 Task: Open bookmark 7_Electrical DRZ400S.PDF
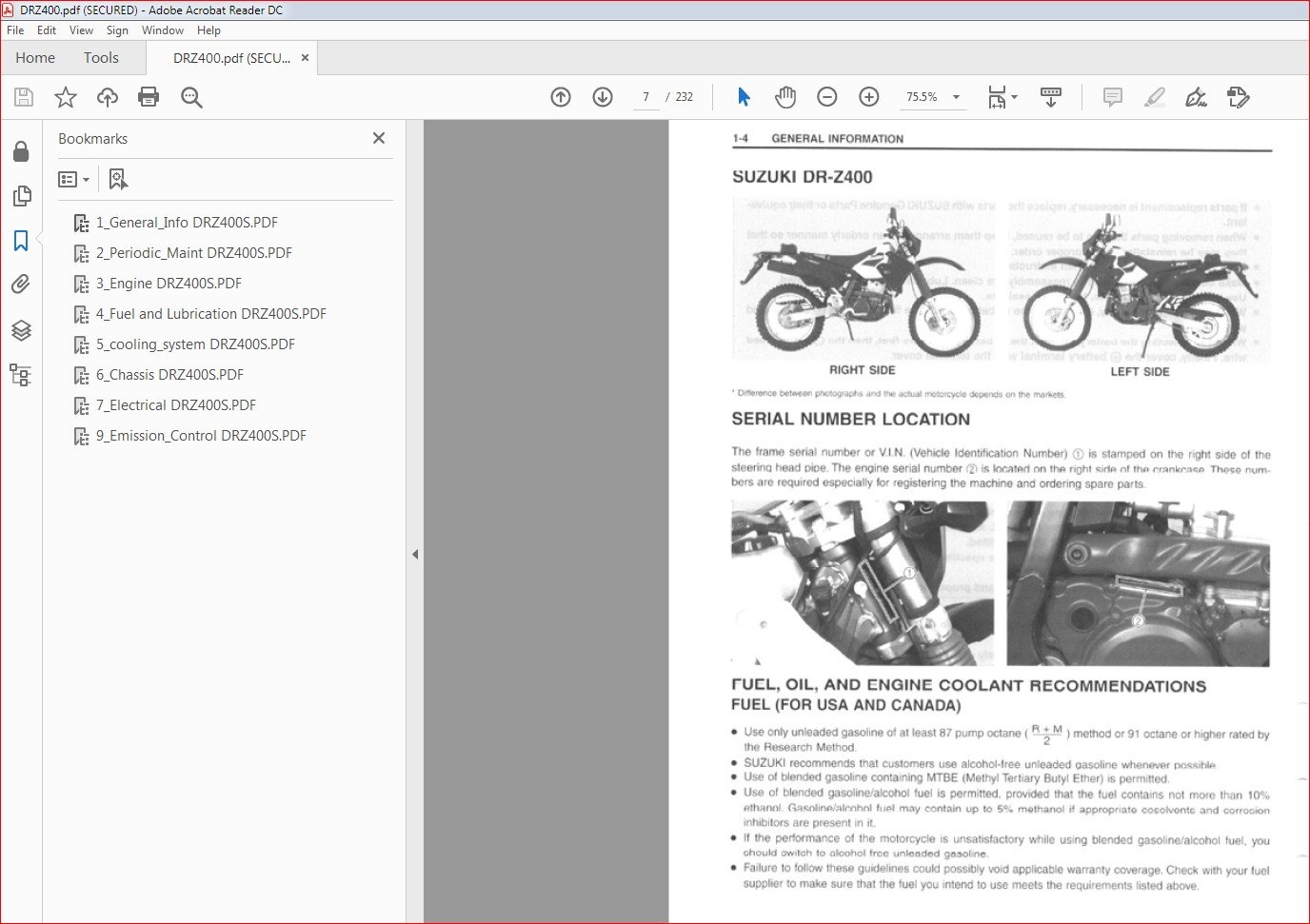point(176,405)
